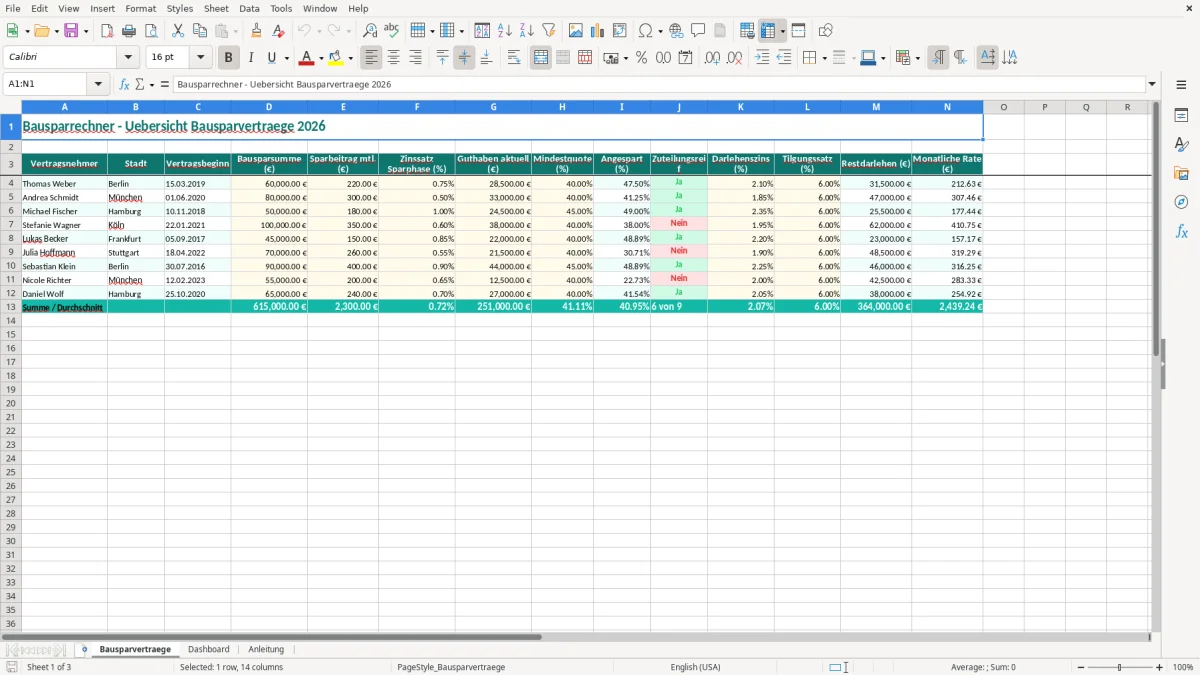This screenshot has height=675, width=1200.
Task: Click the 100% zoom level
Action: pos(1183,667)
